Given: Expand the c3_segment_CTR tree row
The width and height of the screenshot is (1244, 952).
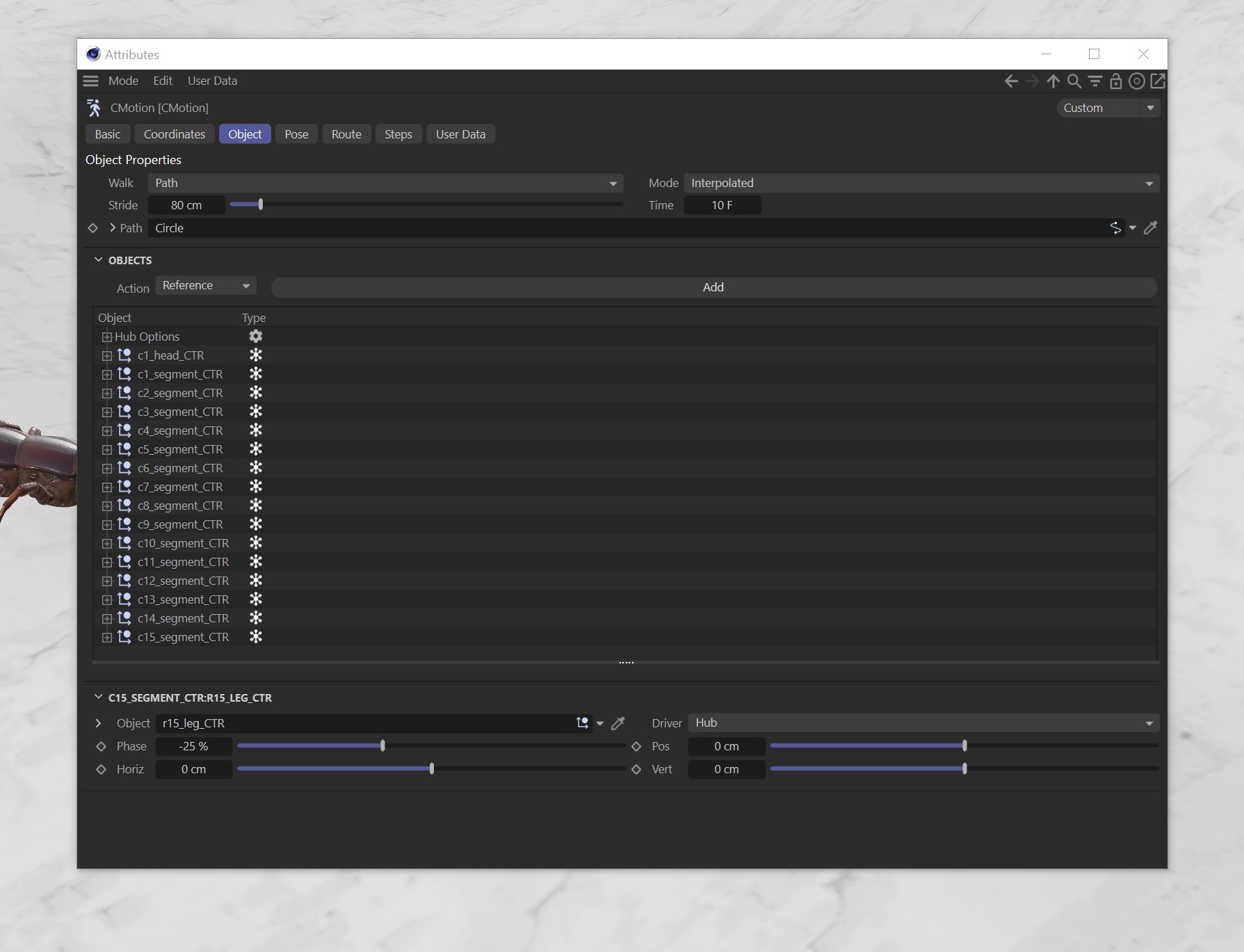Looking at the screenshot, I should point(106,412).
